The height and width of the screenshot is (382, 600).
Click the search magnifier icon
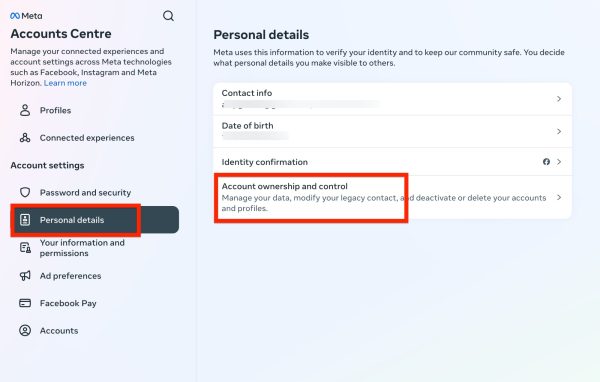[x=168, y=16]
